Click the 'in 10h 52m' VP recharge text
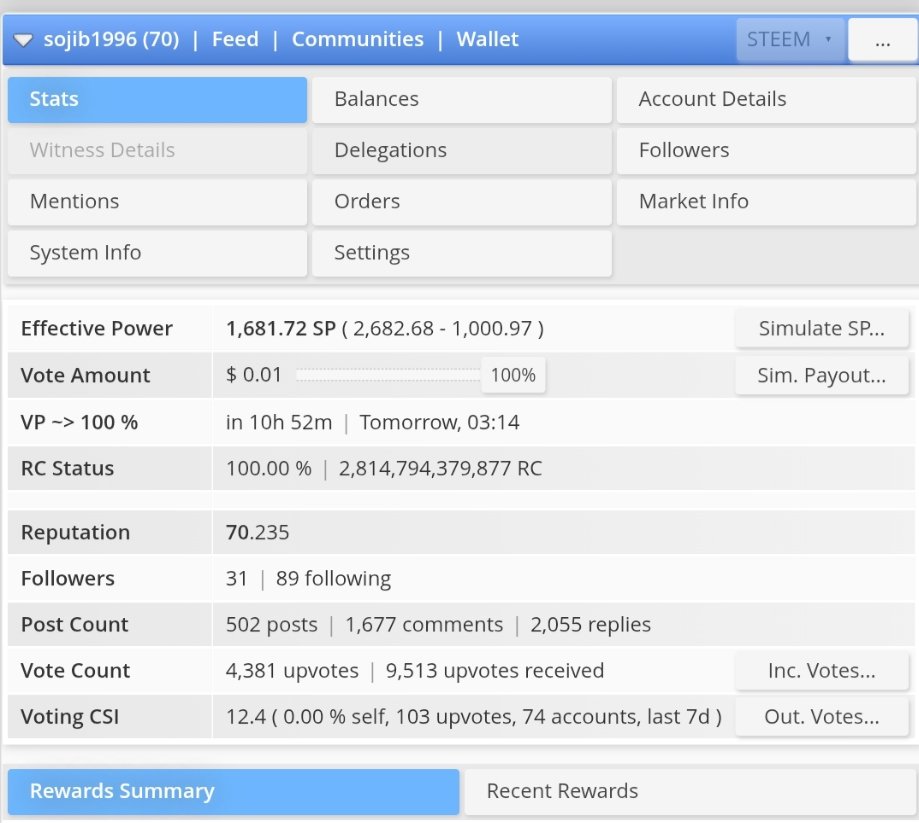Viewport: 919px width, 823px height. [279, 422]
